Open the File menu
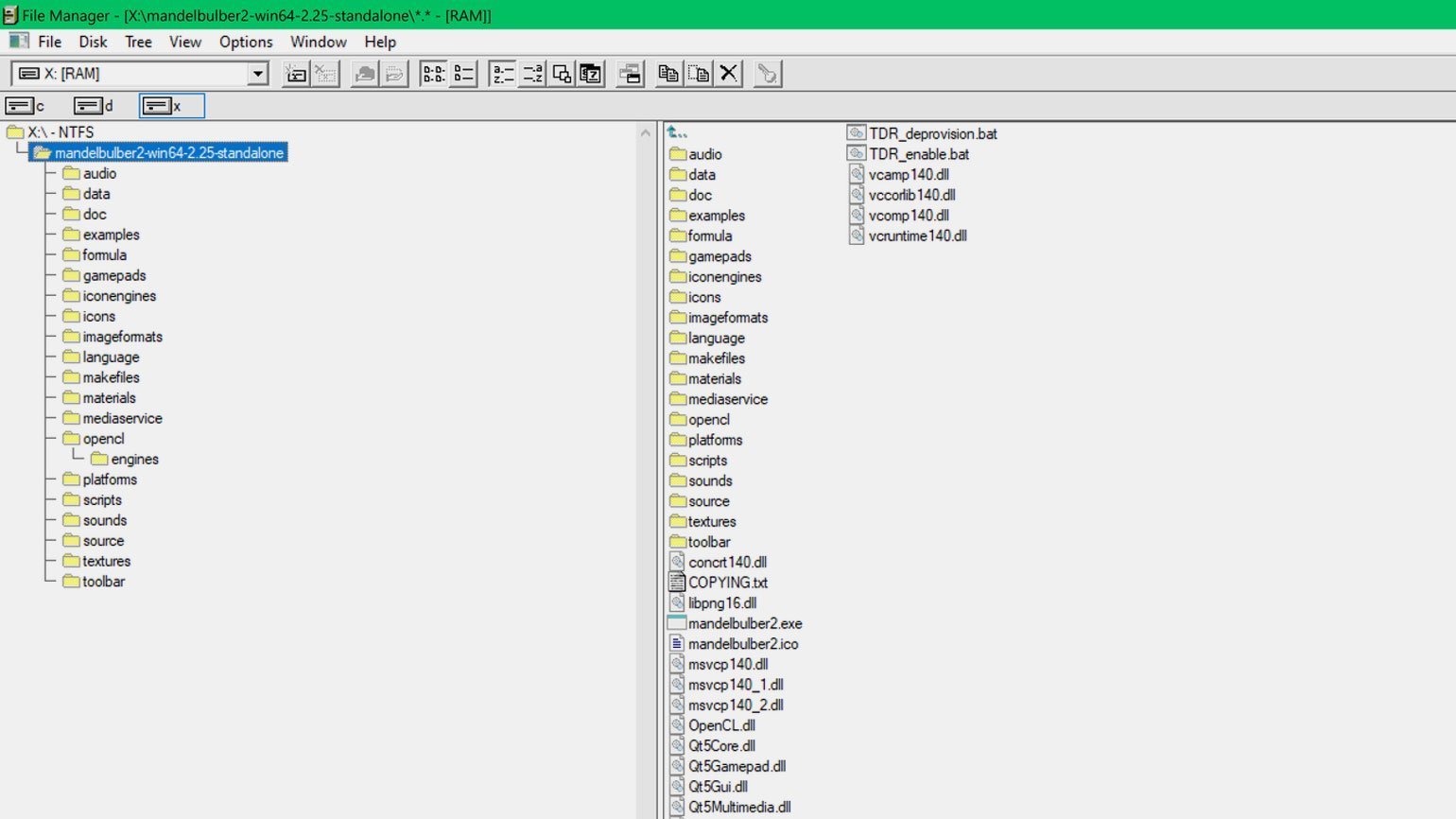The height and width of the screenshot is (819, 1456). tap(49, 42)
